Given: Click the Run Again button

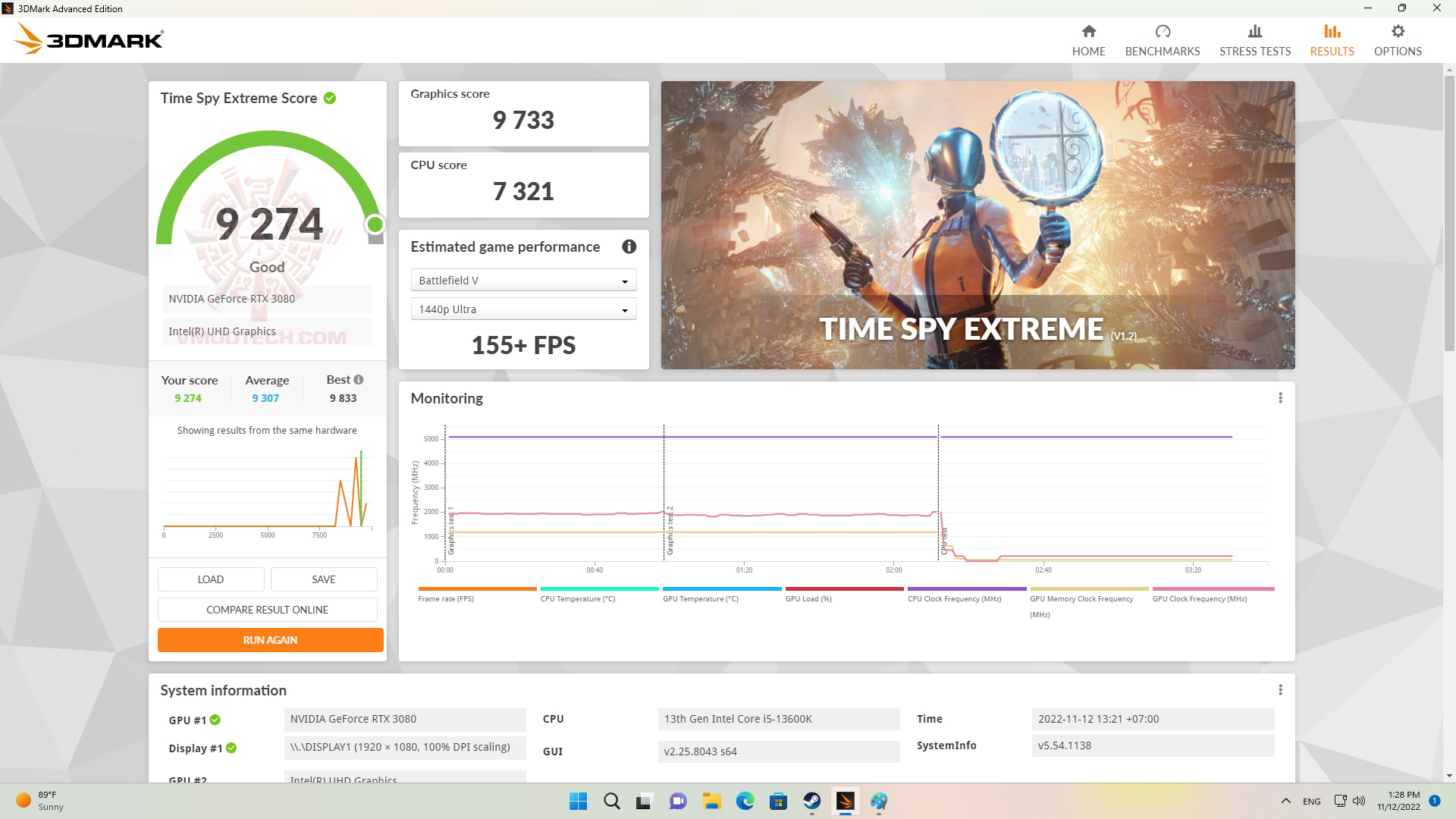Looking at the screenshot, I should click(270, 640).
